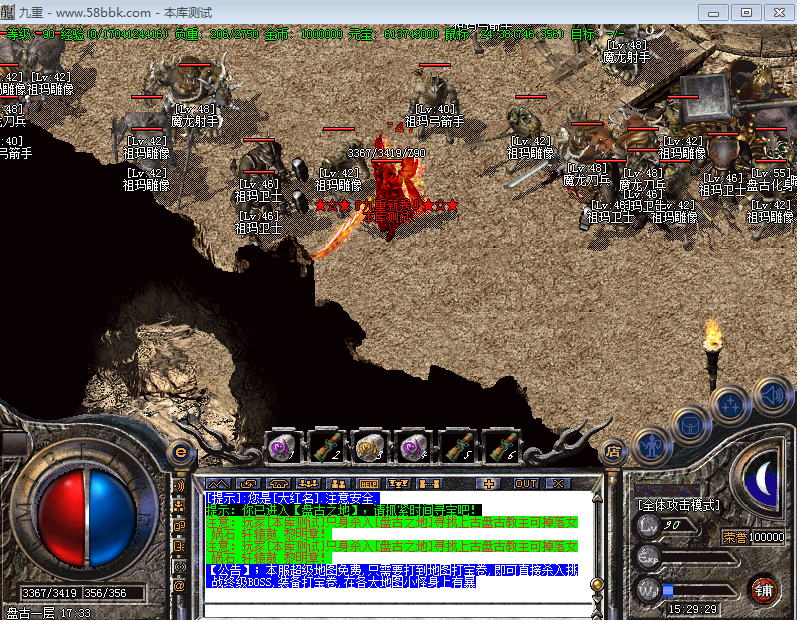This screenshot has height=620, width=797.
Task: Open the two-person friends icon in chat toolbar
Action: click(x=339, y=483)
